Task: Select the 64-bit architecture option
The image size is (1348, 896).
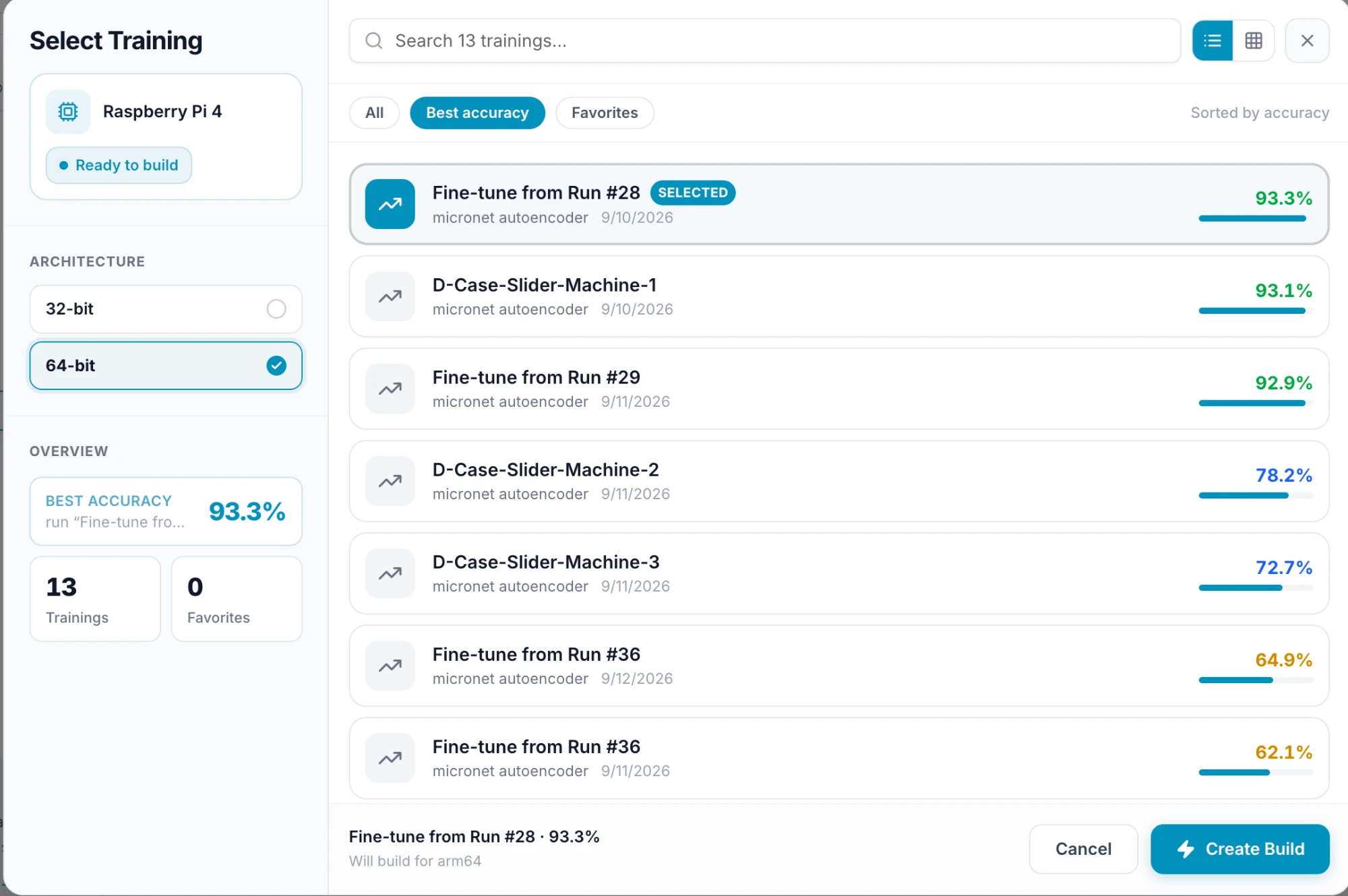Action: click(166, 366)
